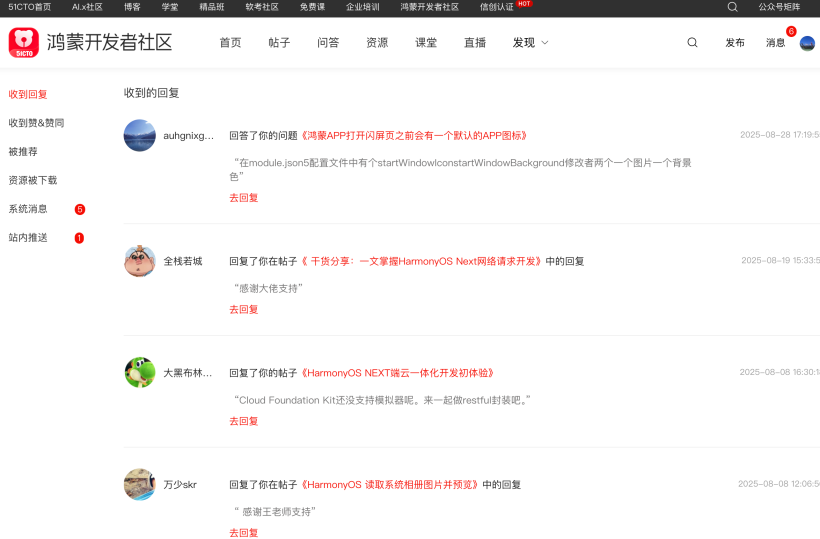
Task: Go to the 问答 navigation tab
Action: coord(328,43)
